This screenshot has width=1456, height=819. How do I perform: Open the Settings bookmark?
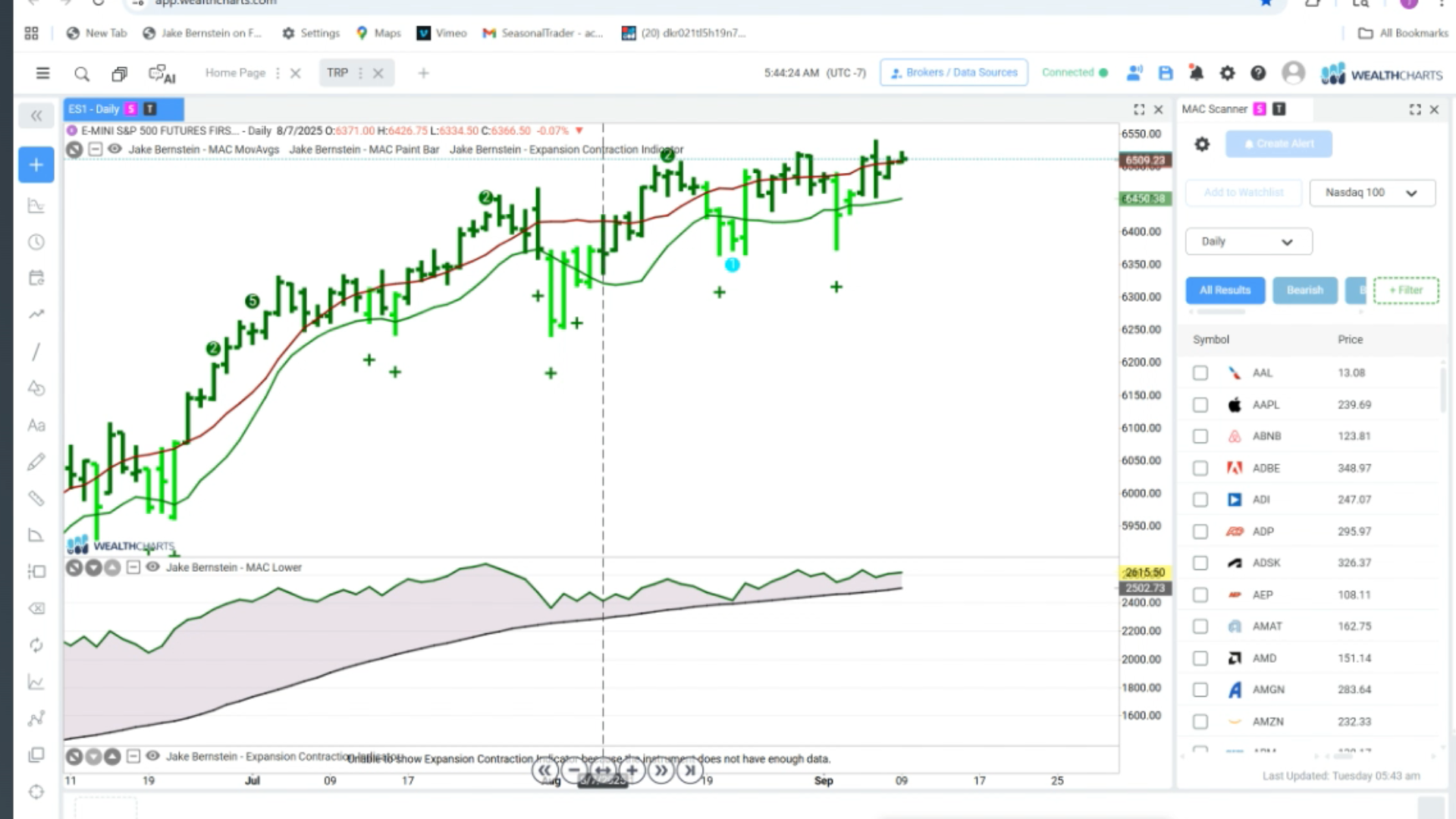311,33
